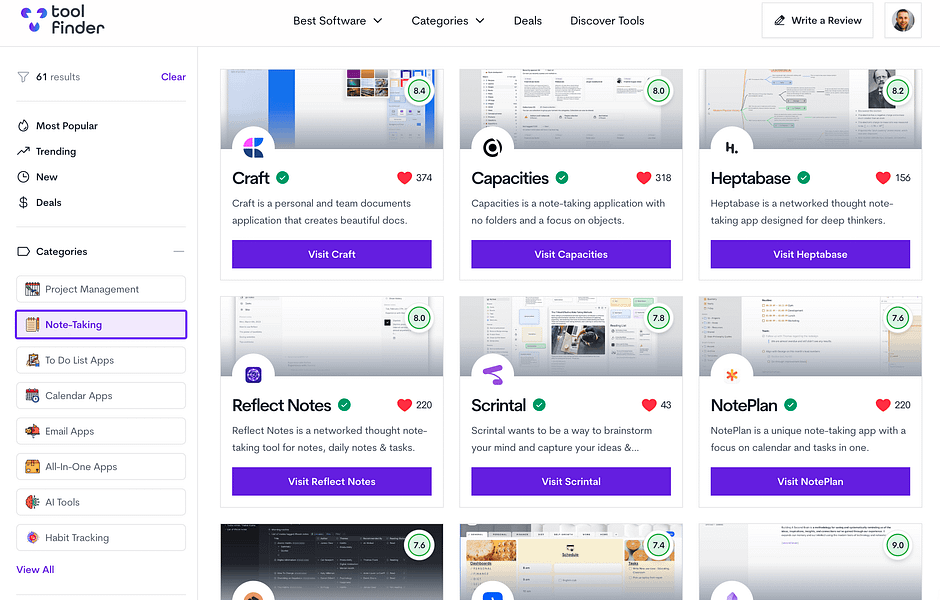Expand the Categories nav dropdown
940x600 pixels.
pos(448,20)
